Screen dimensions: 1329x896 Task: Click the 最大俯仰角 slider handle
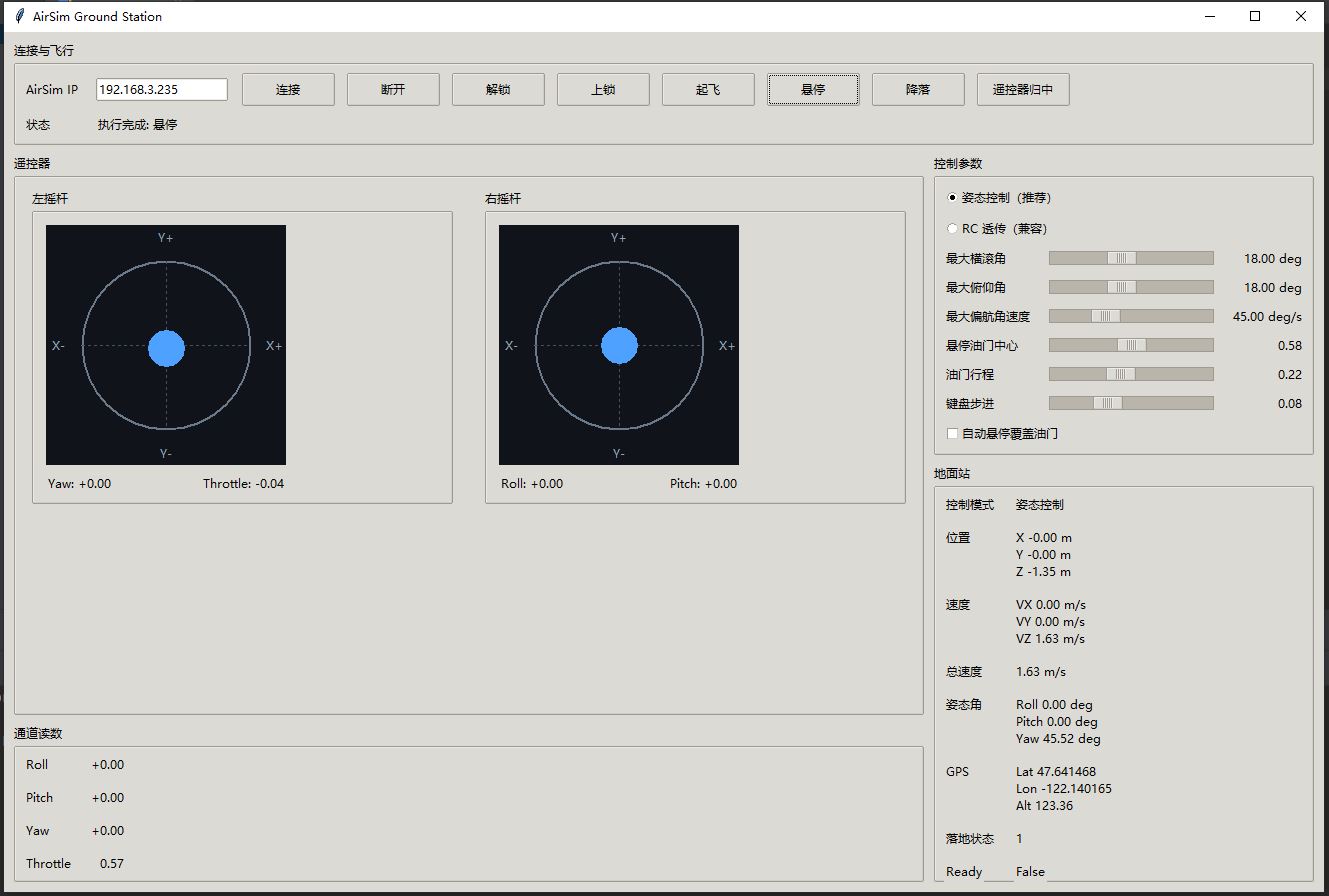coord(1122,287)
